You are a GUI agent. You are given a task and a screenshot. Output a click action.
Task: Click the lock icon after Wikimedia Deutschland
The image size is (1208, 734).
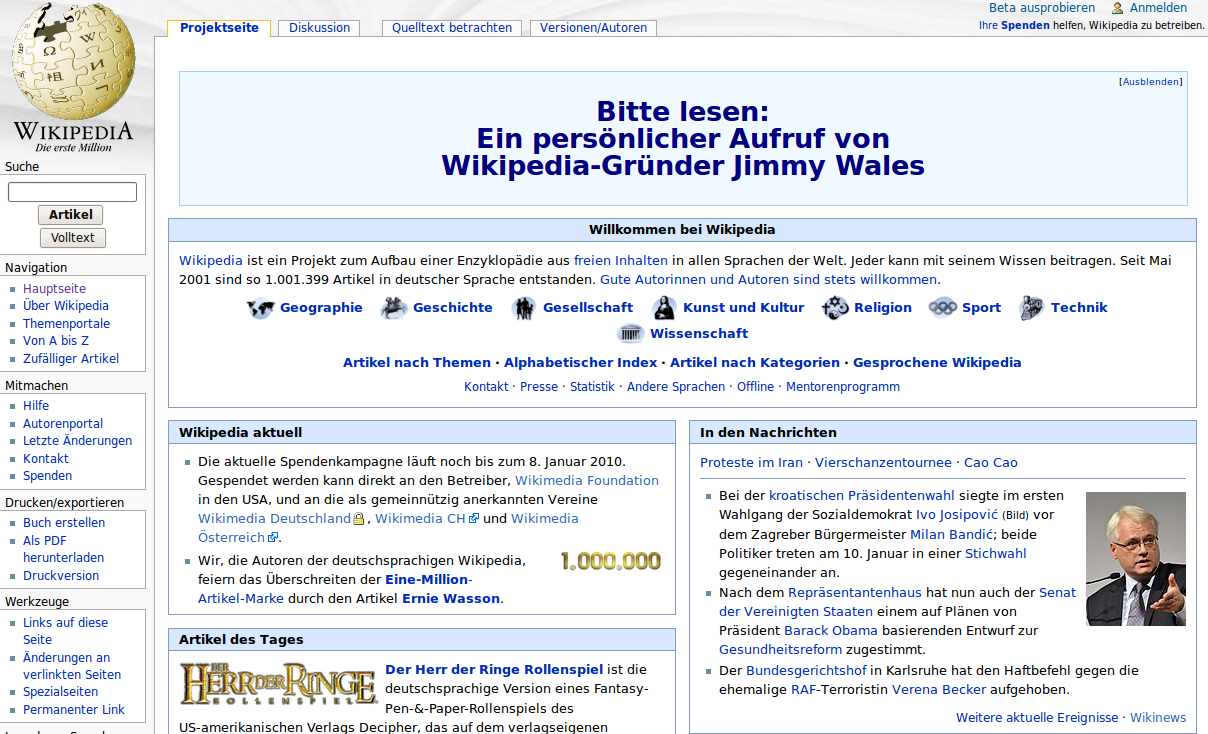(x=359, y=519)
